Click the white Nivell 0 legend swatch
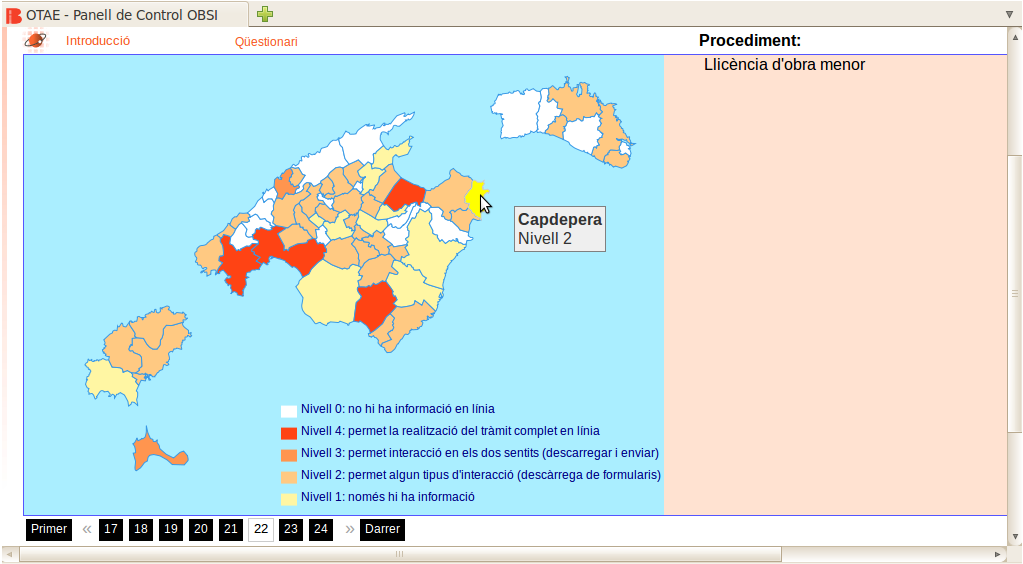This screenshot has width=1023, height=564. (289, 411)
